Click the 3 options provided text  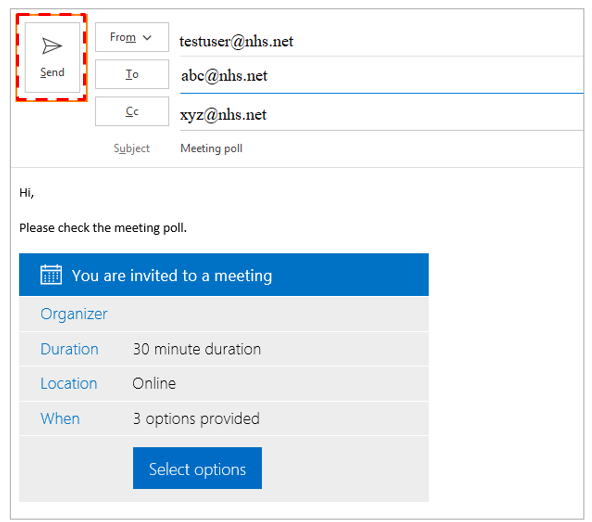point(196,419)
